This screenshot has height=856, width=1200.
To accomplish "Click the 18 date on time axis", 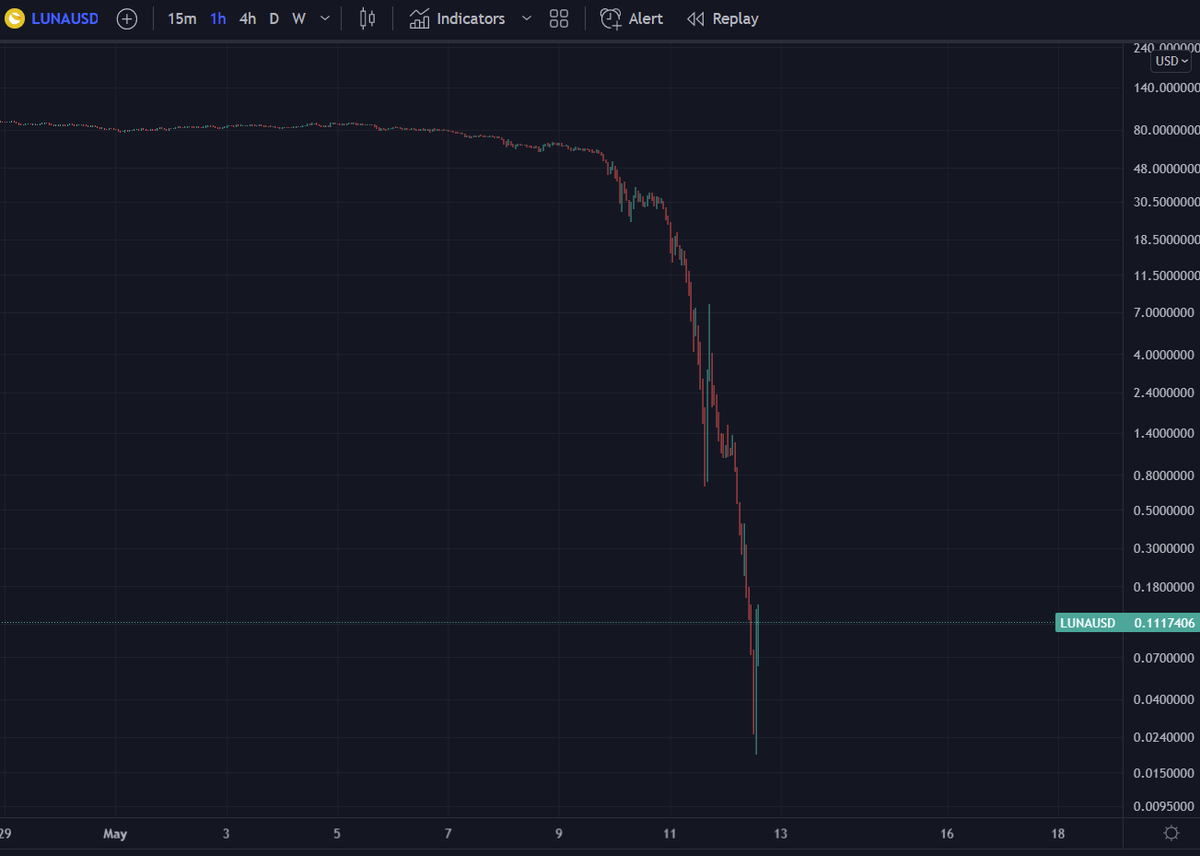I will click(x=1058, y=833).
